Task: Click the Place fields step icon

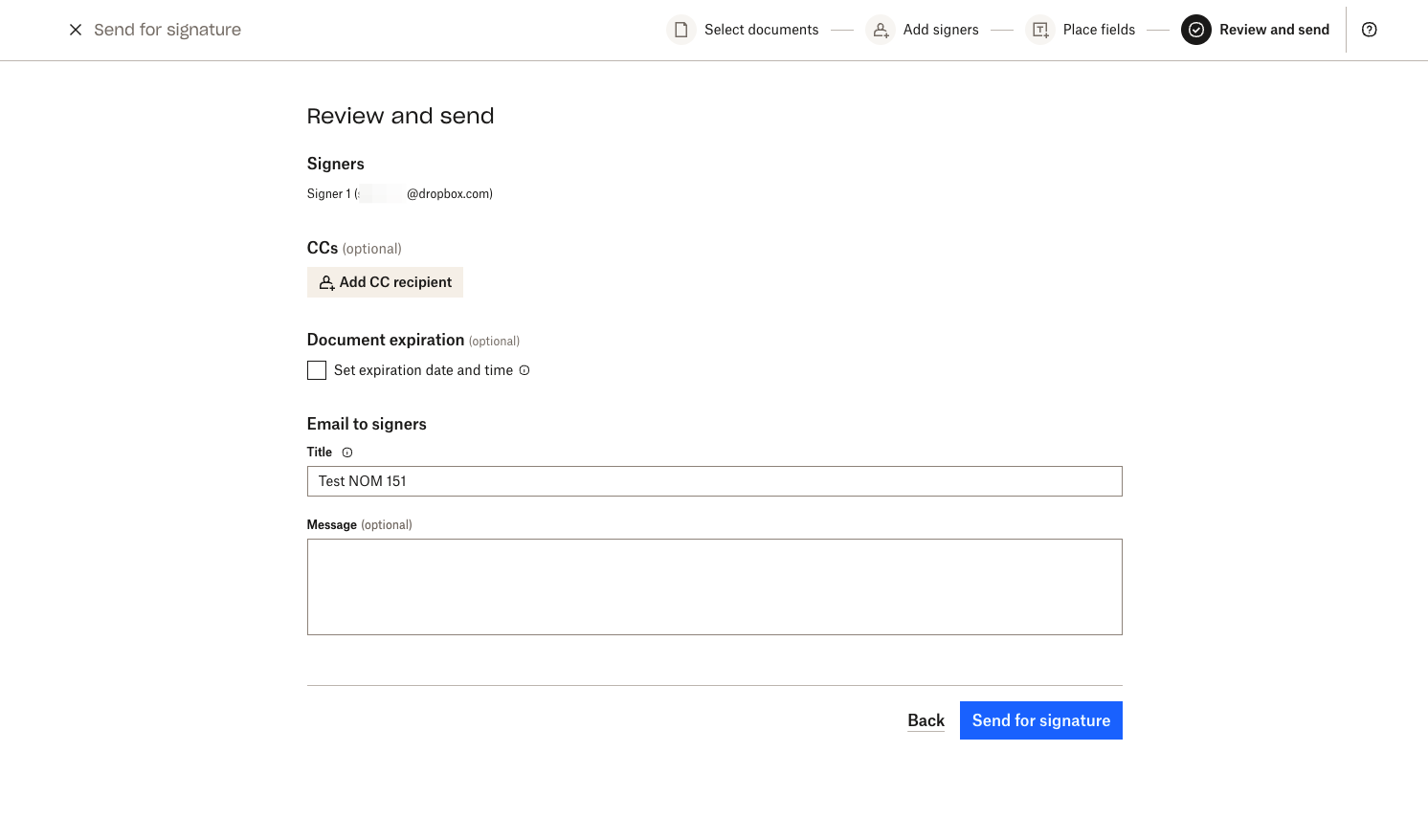Action: pos(1039,30)
